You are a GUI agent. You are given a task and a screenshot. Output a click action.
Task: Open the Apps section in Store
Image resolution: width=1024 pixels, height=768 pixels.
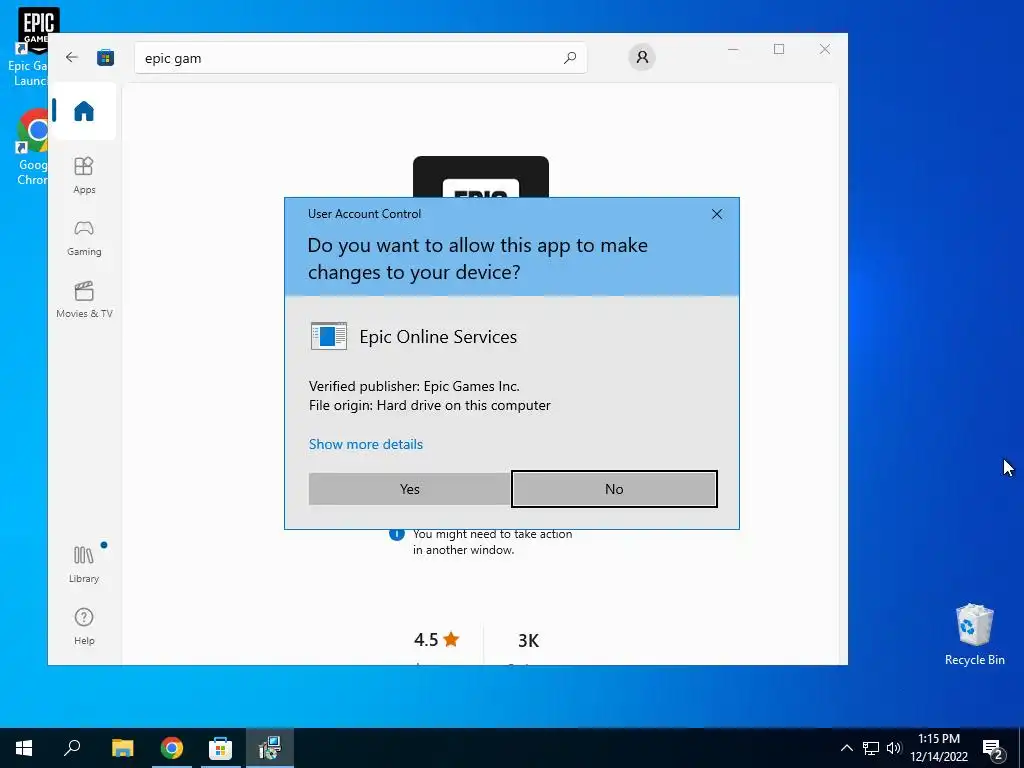[84, 175]
